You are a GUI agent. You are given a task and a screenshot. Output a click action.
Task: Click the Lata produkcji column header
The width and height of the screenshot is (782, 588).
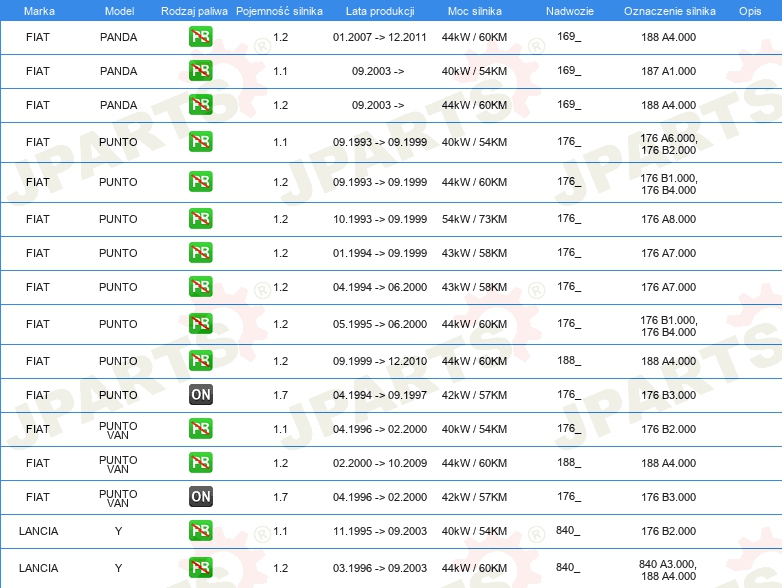click(x=380, y=11)
